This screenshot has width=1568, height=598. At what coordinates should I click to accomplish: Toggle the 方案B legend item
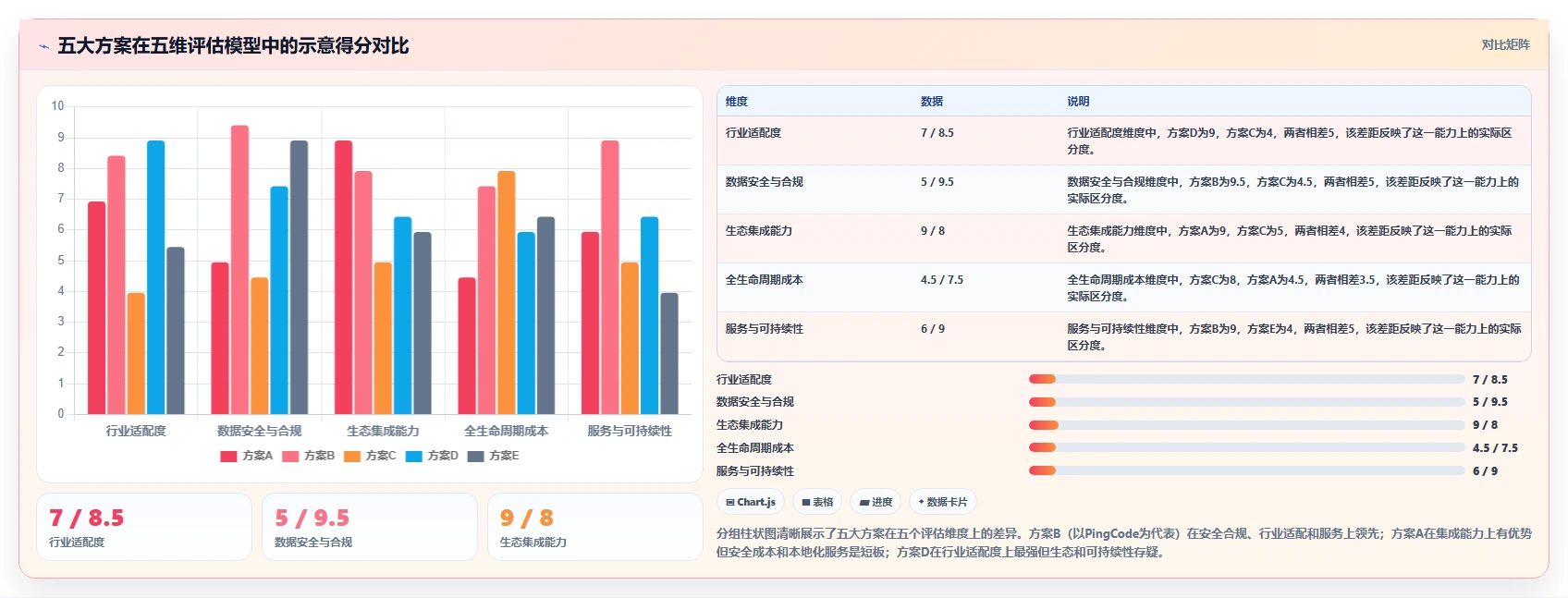tap(309, 456)
